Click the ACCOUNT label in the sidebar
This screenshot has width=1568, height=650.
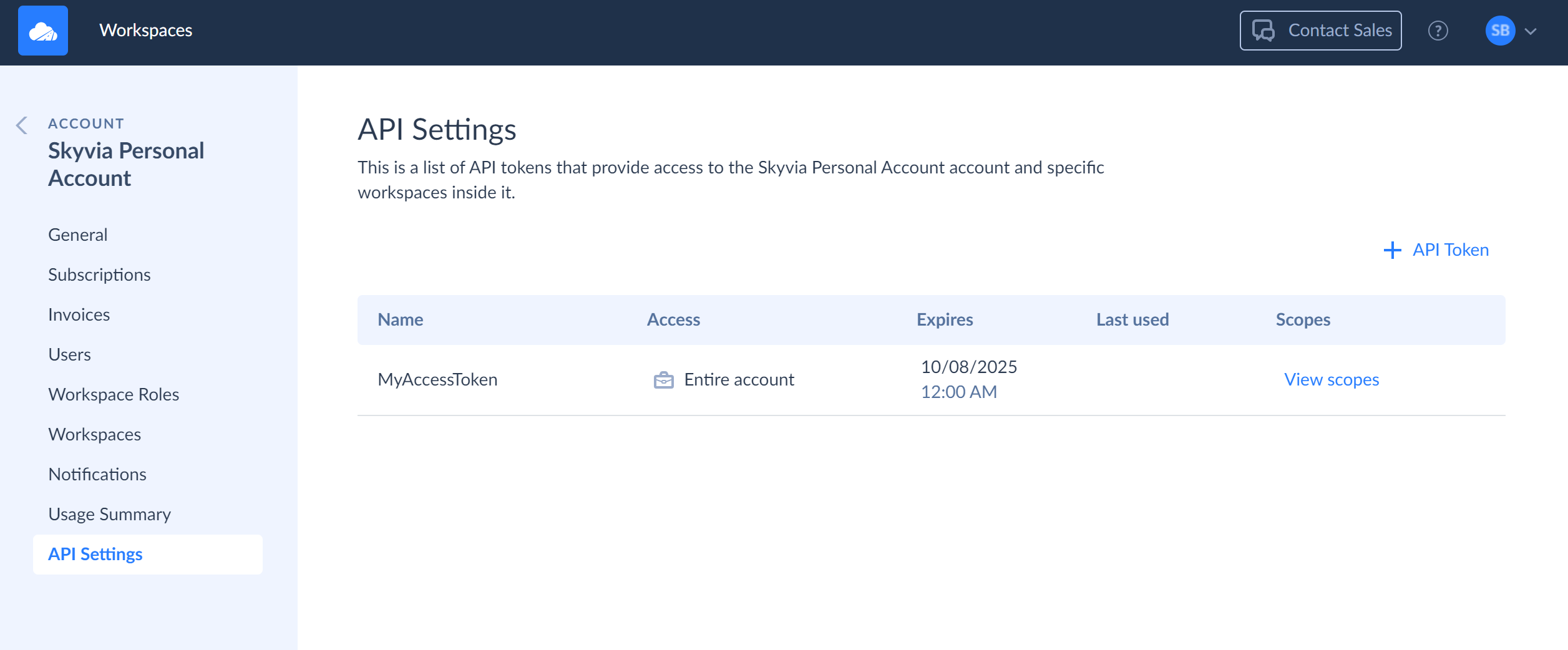pyautogui.click(x=86, y=124)
